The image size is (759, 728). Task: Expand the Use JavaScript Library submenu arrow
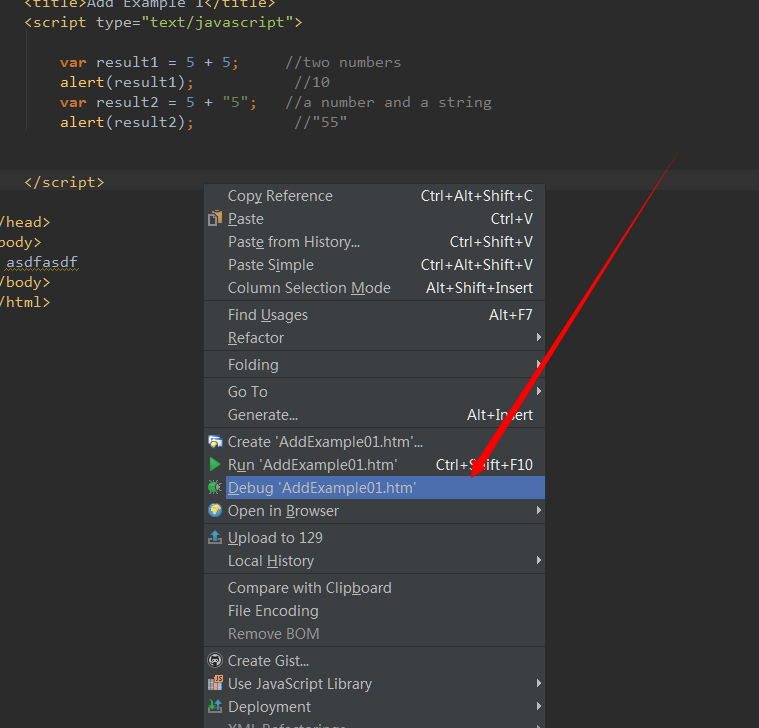pyautogui.click(x=539, y=683)
